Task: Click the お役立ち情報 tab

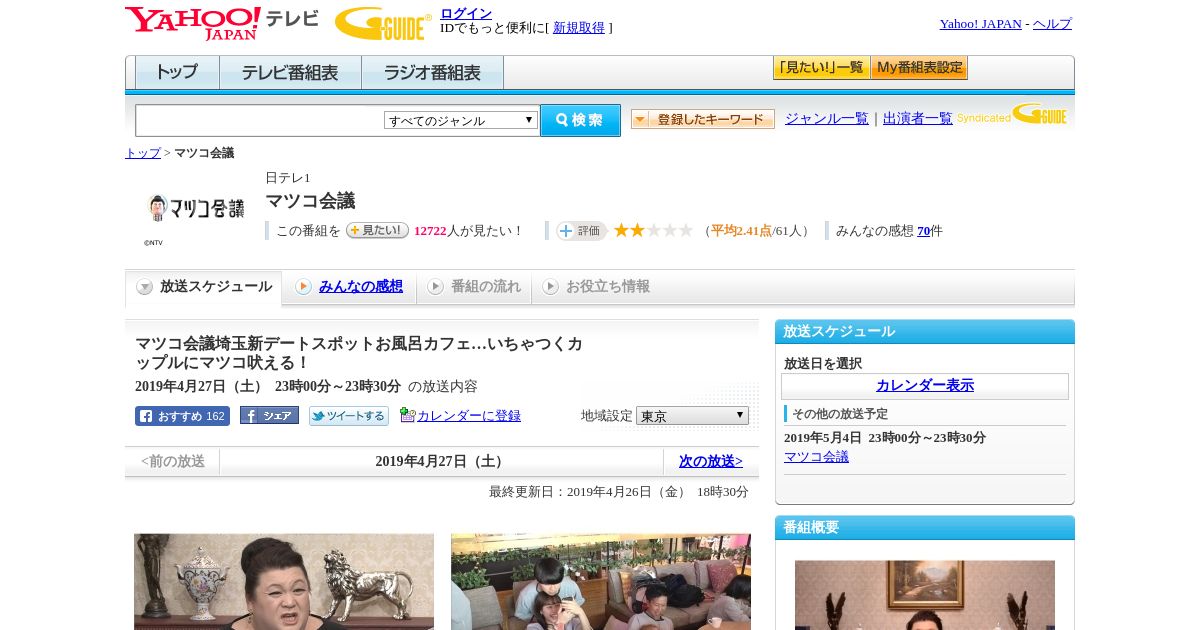Action: [x=597, y=287]
